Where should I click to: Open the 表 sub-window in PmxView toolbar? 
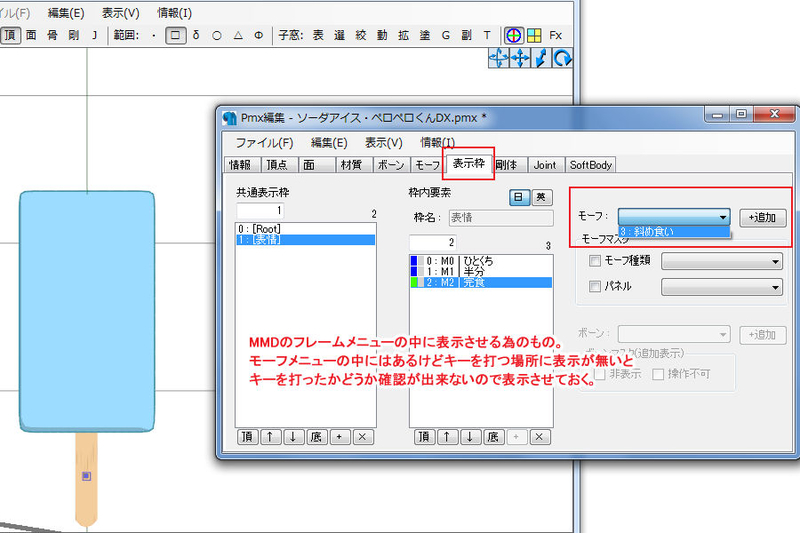(318, 35)
